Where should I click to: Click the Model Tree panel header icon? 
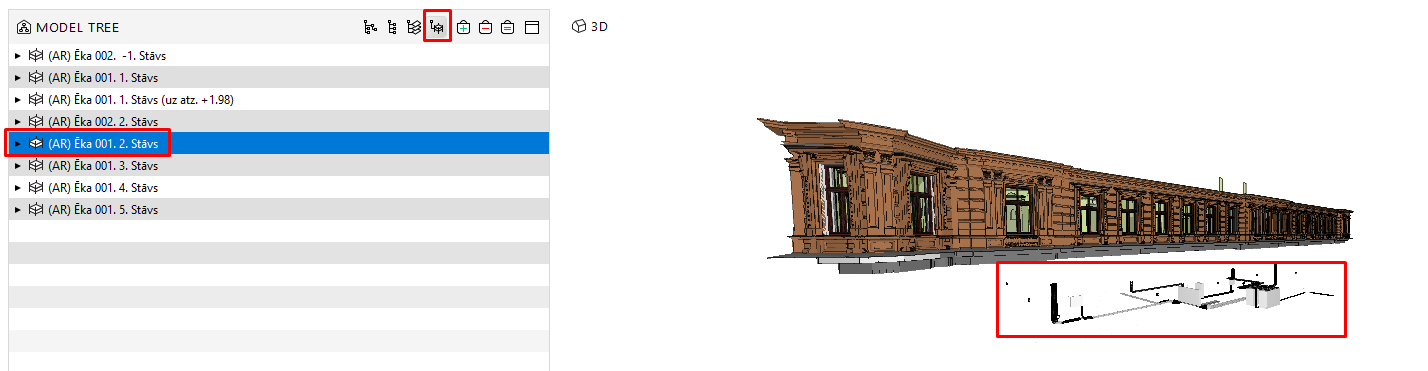coord(25,27)
